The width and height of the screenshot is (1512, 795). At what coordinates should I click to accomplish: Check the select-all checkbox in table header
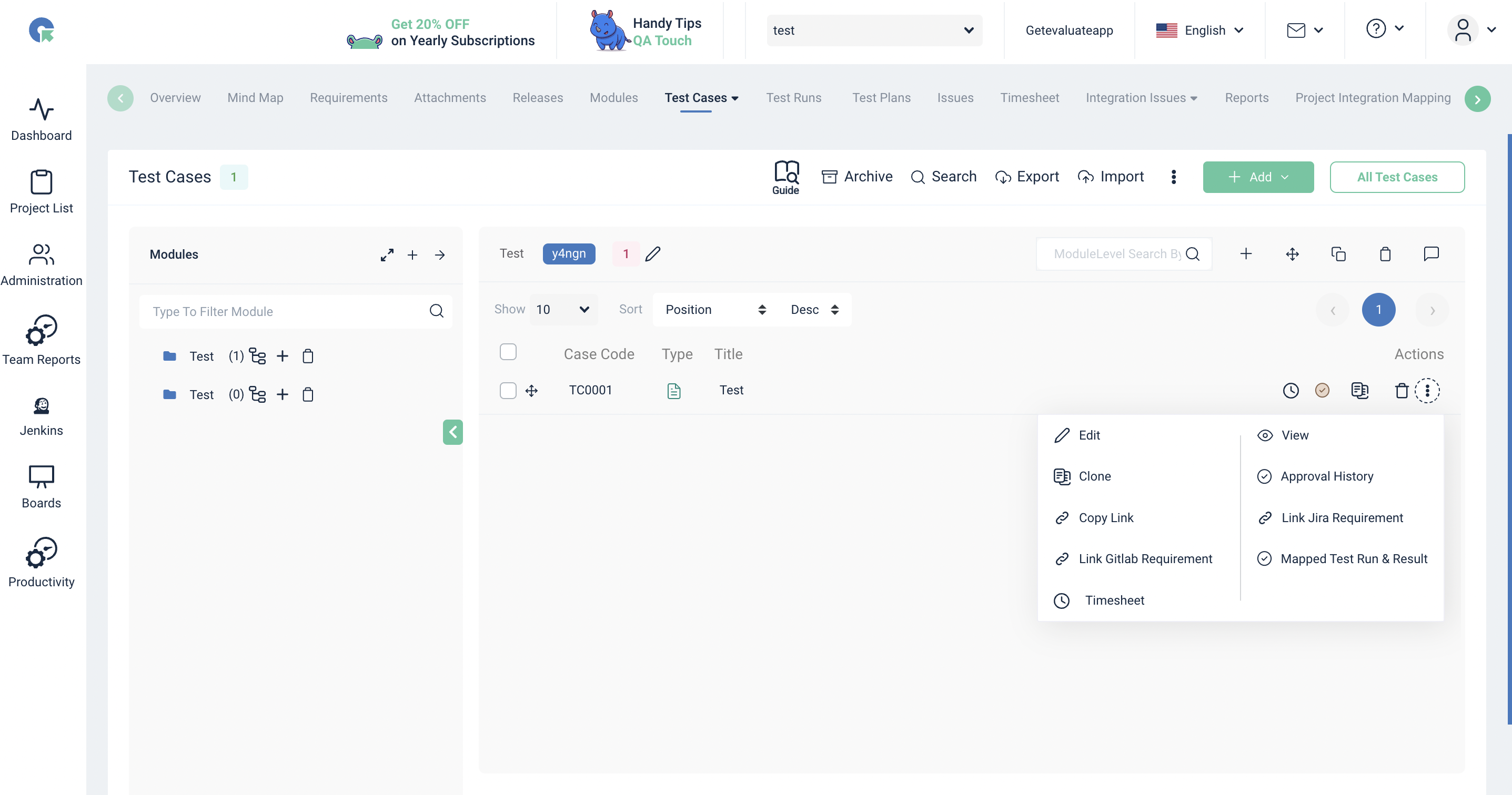pos(508,352)
